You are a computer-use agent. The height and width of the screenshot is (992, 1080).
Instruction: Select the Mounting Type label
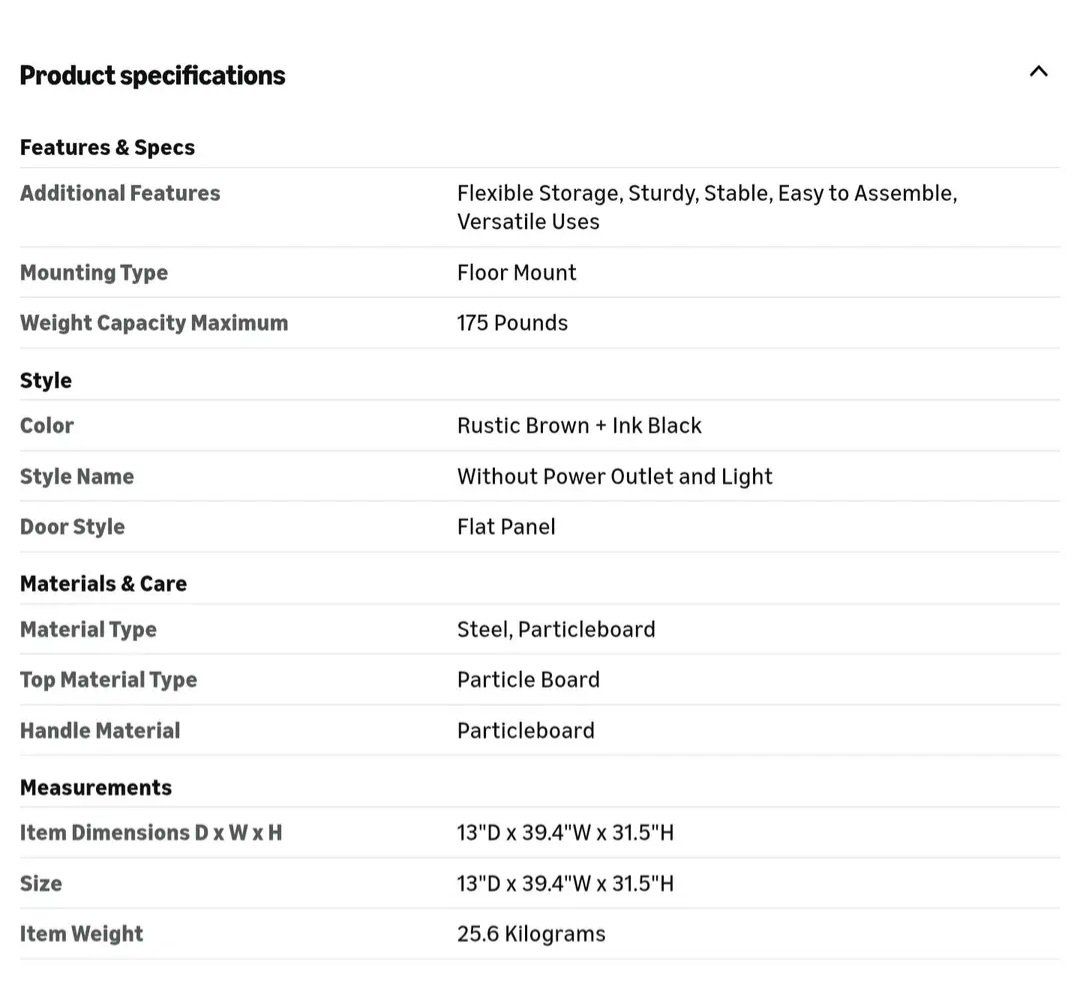tap(94, 273)
